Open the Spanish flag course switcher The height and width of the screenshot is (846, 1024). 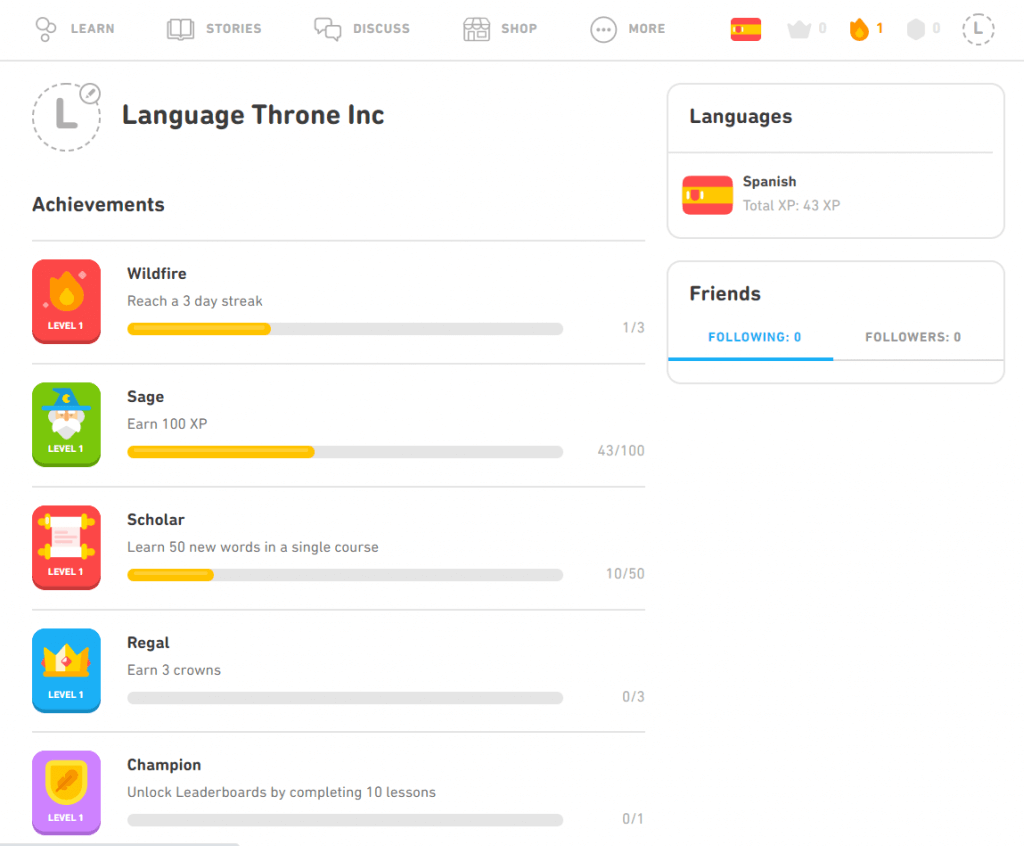coord(745,29)
